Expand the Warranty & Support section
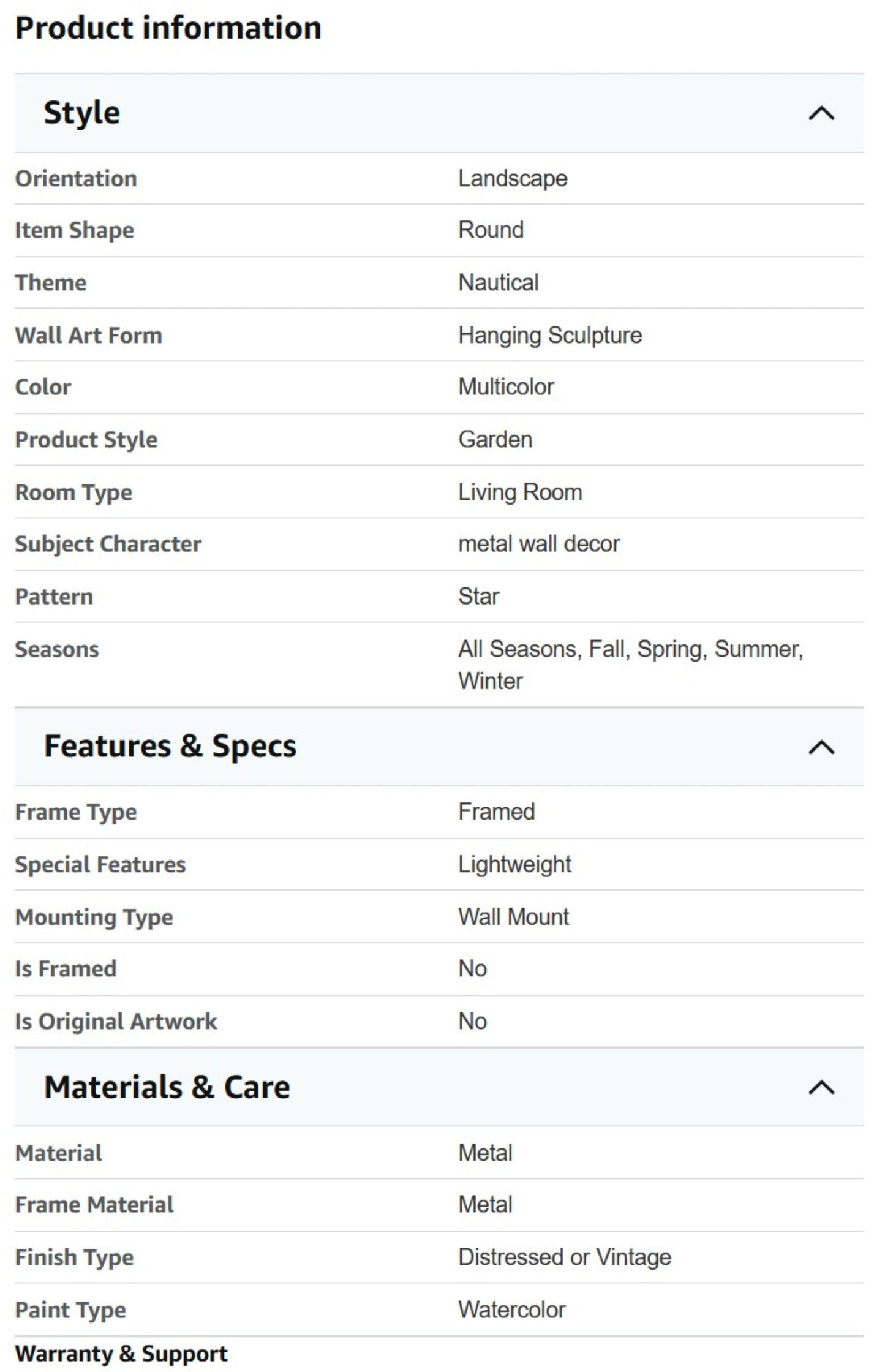Screen dimensions: 885x1372 click(x=121, y=1354)
